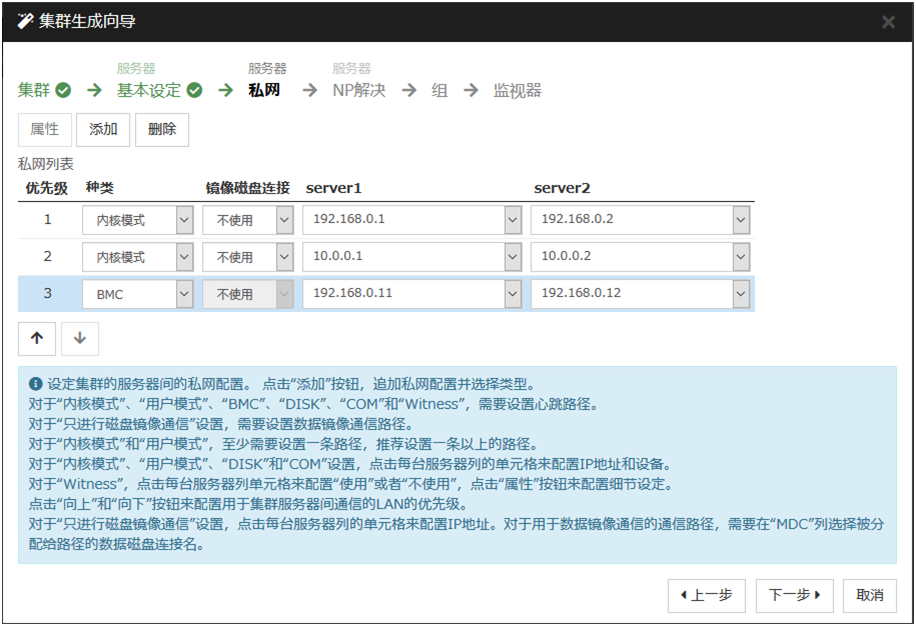This screenshot has height=626, width=916.
Task: Click the blue info icon in help panel
Action: [36, 383]
